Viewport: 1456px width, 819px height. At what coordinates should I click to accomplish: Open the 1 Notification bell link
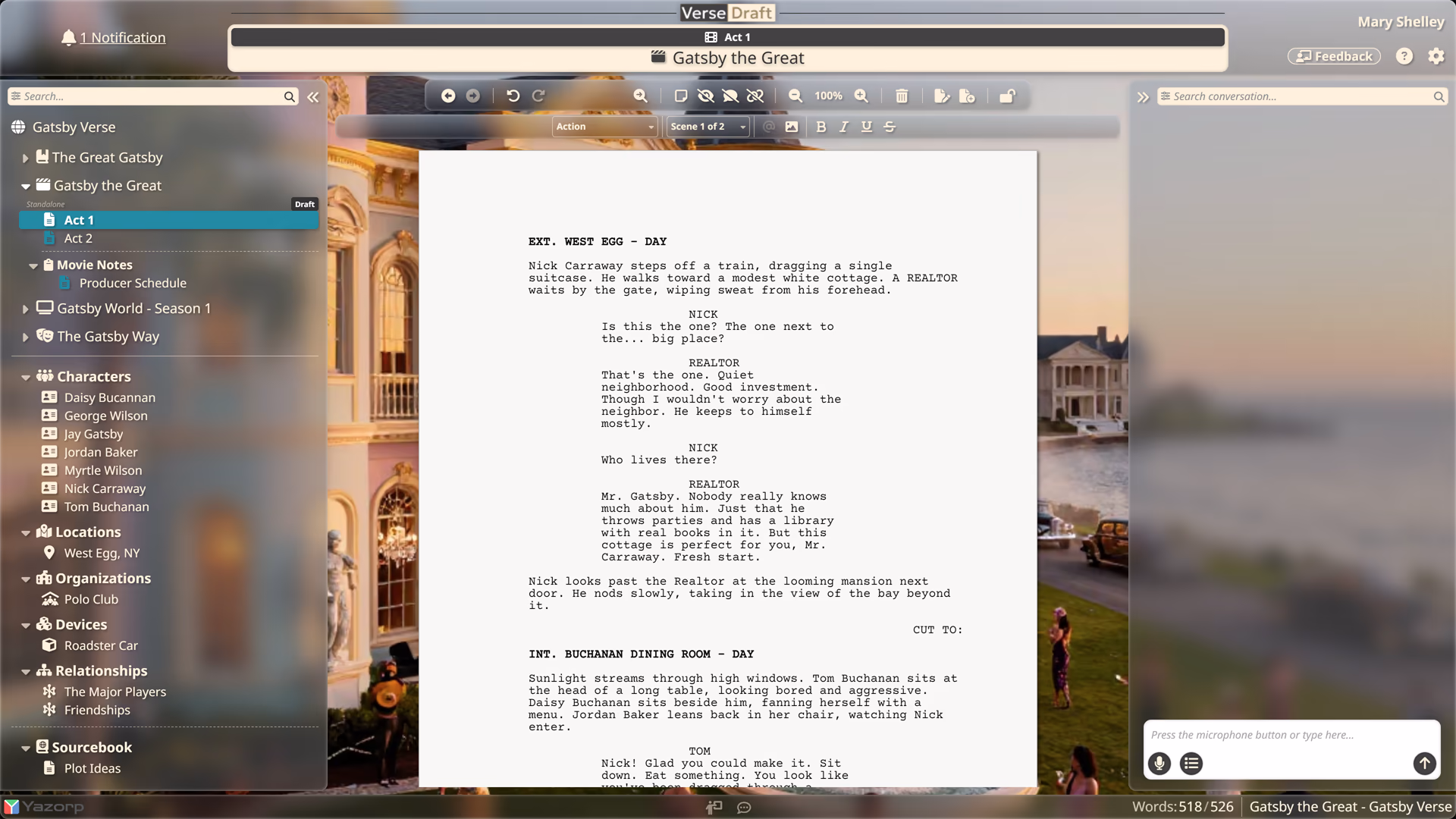pyautogui.click(x=114, y=37)
